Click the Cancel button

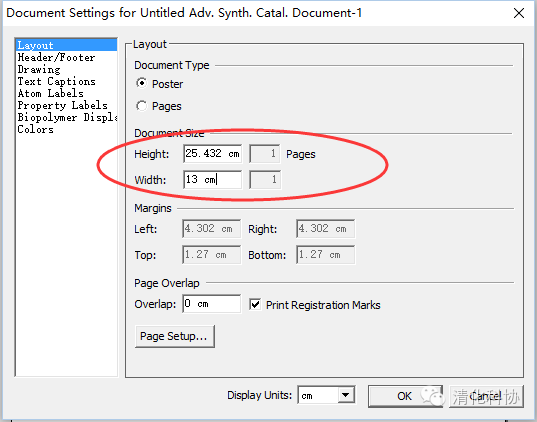click(x=486, y=396)
